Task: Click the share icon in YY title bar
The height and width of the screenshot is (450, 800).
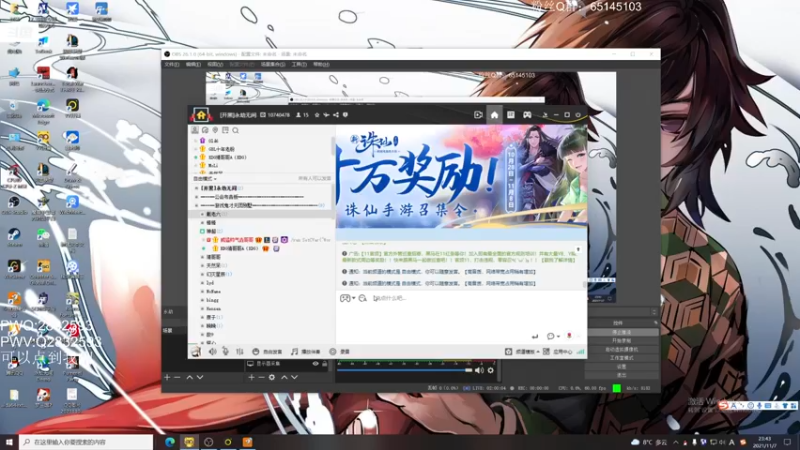Action: (x=336, y=115)
